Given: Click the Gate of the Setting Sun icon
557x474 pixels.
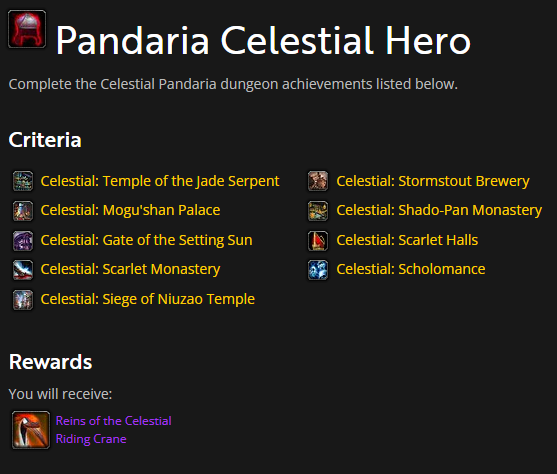Looking at the screenshot, I should coord(23,241).
